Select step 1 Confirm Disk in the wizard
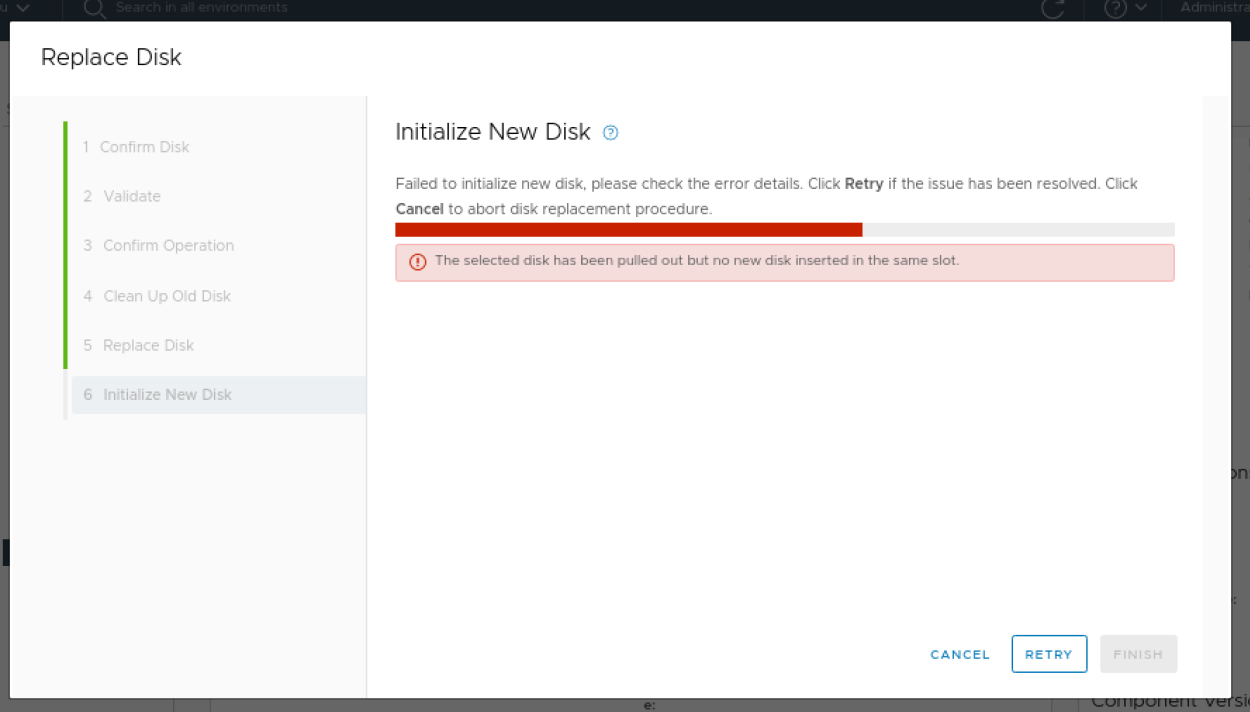 pos(144,147)
